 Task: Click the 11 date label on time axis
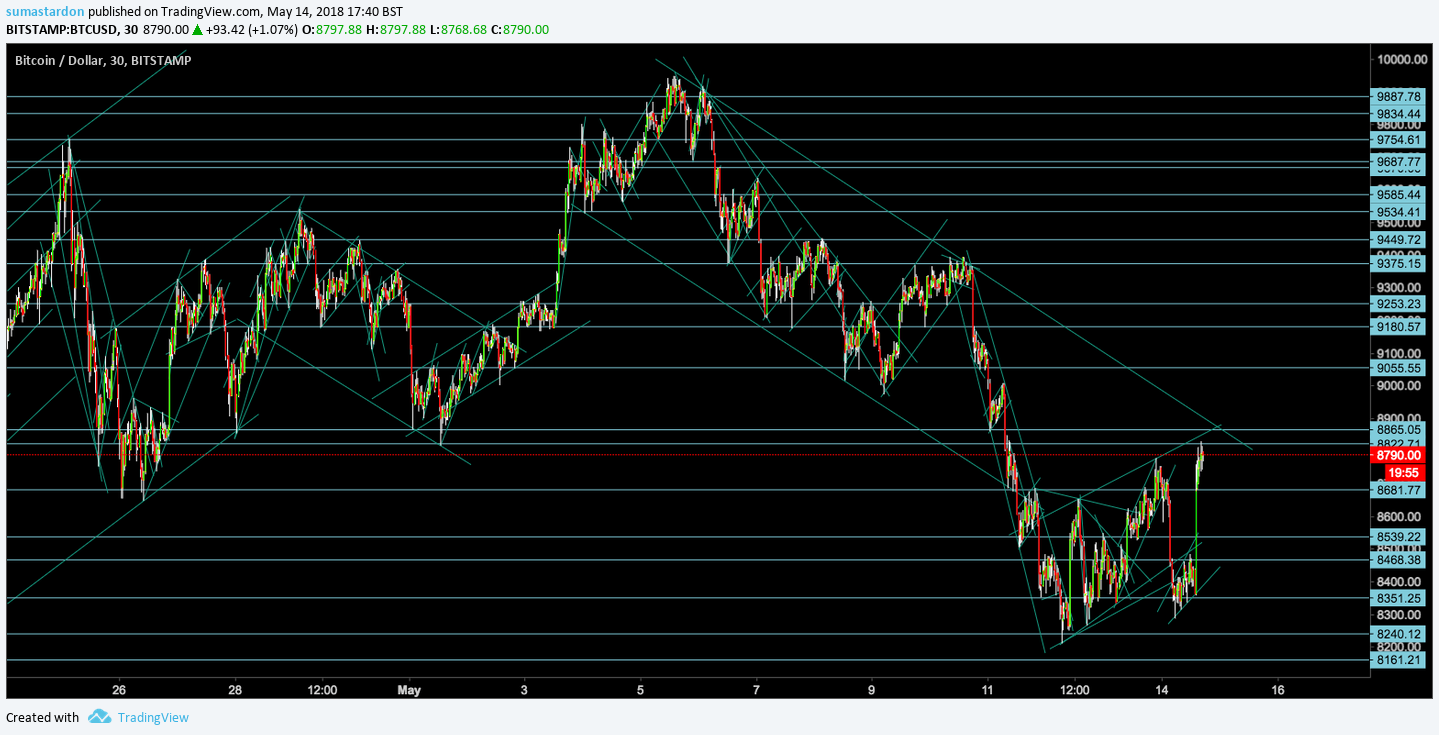pos(987,690)
